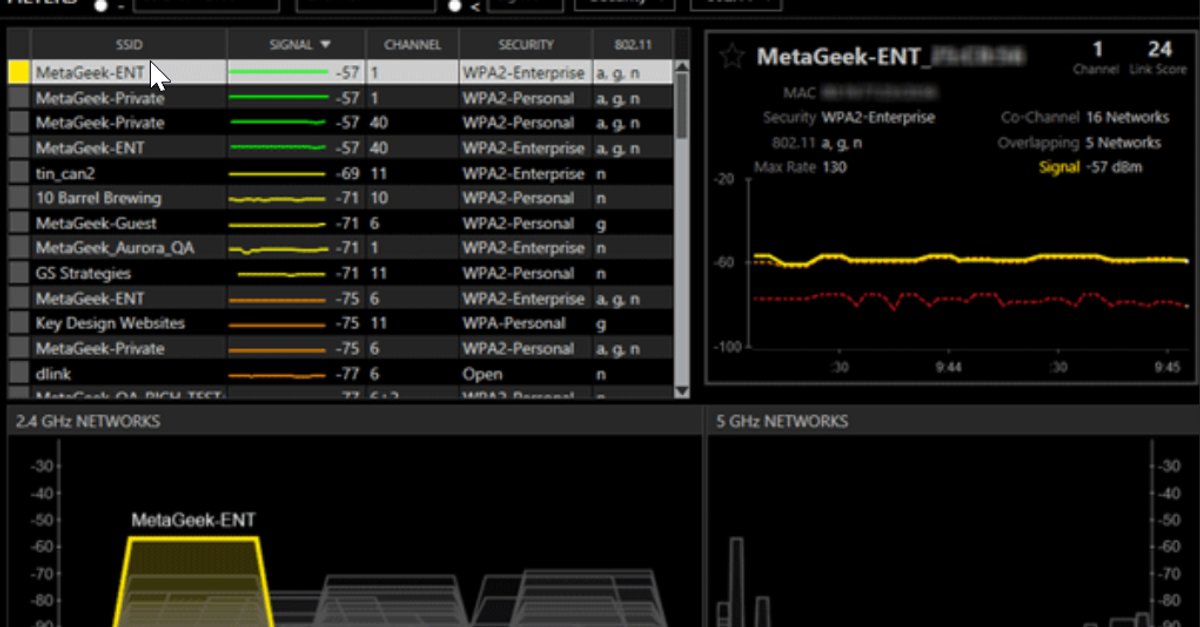Screen dimensions: 1200x627
Task: Click the 2.4 GHz NETWORKS panel header
Action: (88, 421)
